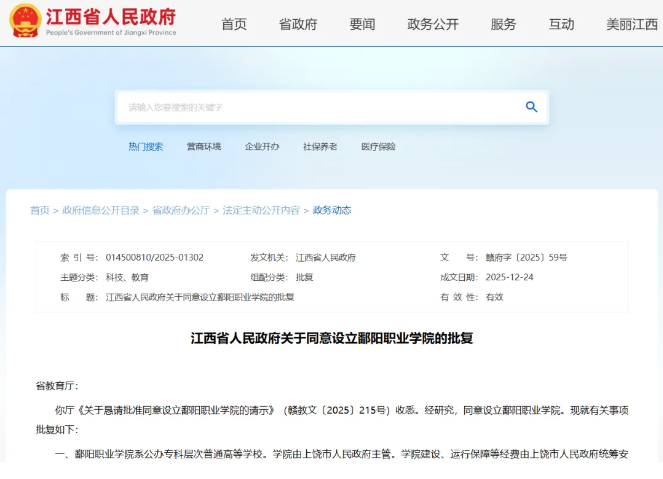Image resolution: width=663 pixels, height=479 pixels.
Task: Select 政务公开 in the top menu
Action: click(x=433, y=24)
